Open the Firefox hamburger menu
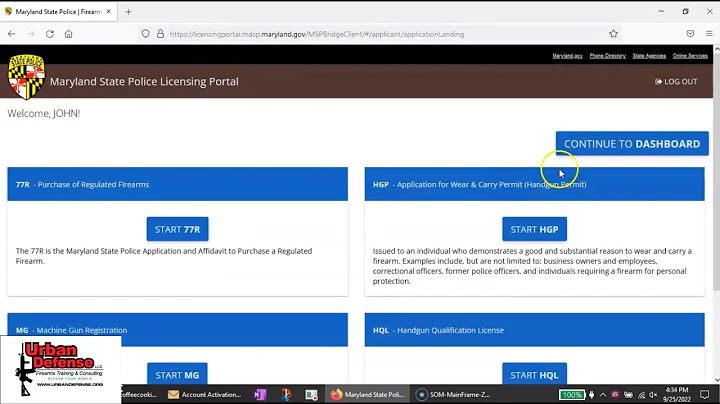Image resolution: width=720 pixels, height=404 pixels. click(709, 34)
